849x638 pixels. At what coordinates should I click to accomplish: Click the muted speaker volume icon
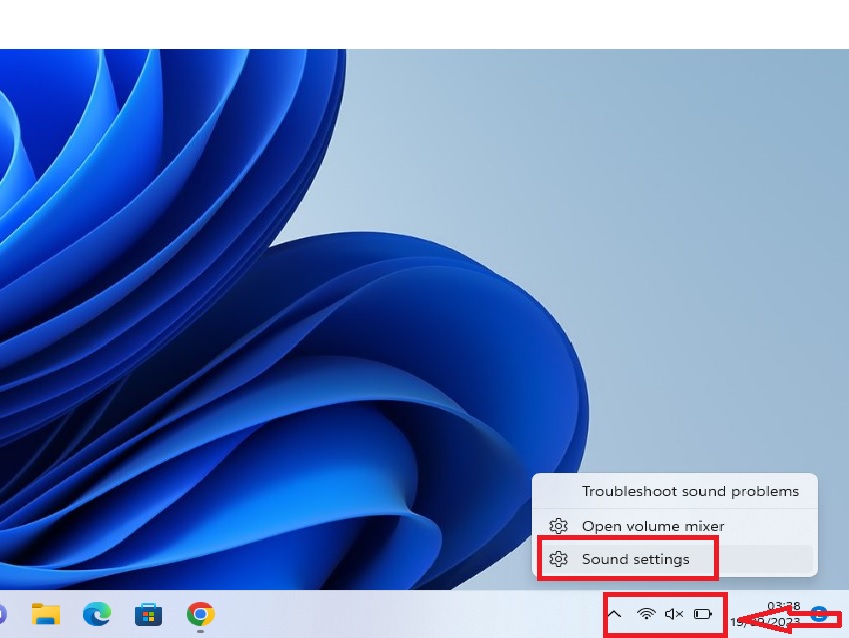point(674,614)
